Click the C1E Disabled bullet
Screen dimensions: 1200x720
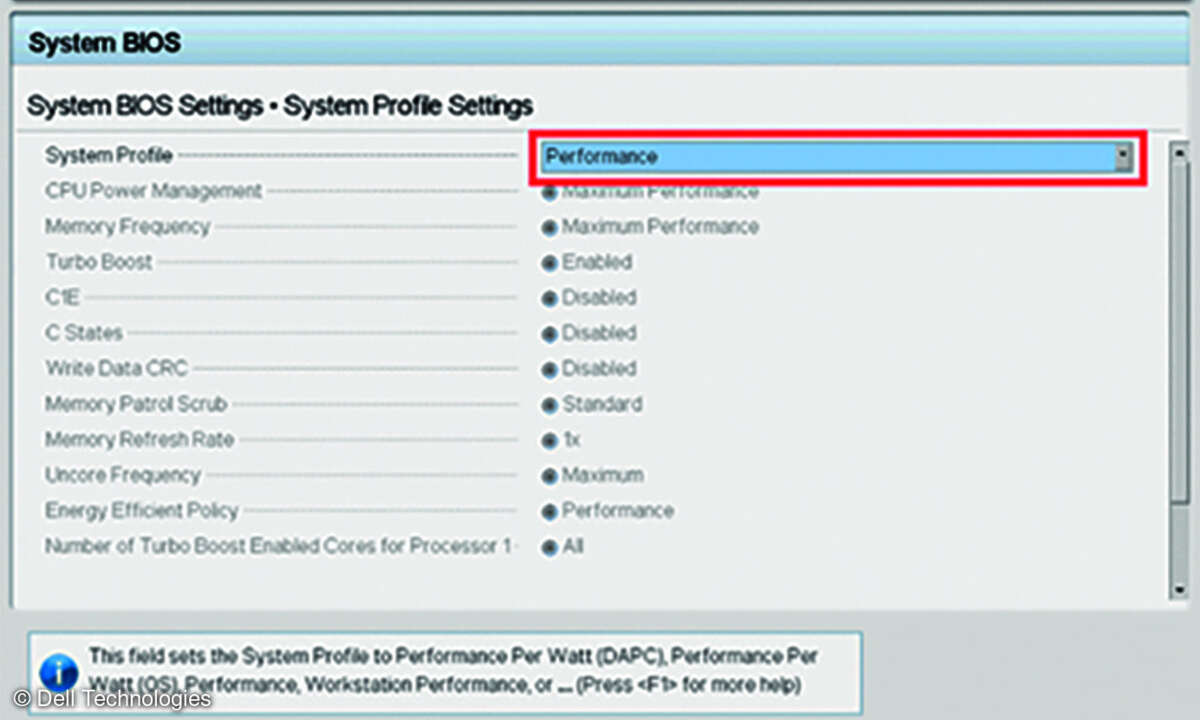tap(549, 298)
